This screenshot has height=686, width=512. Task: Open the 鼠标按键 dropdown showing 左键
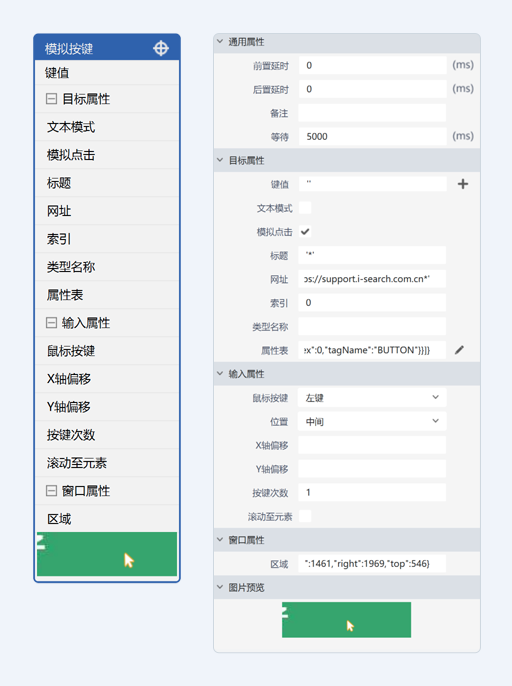click(372, 398)
